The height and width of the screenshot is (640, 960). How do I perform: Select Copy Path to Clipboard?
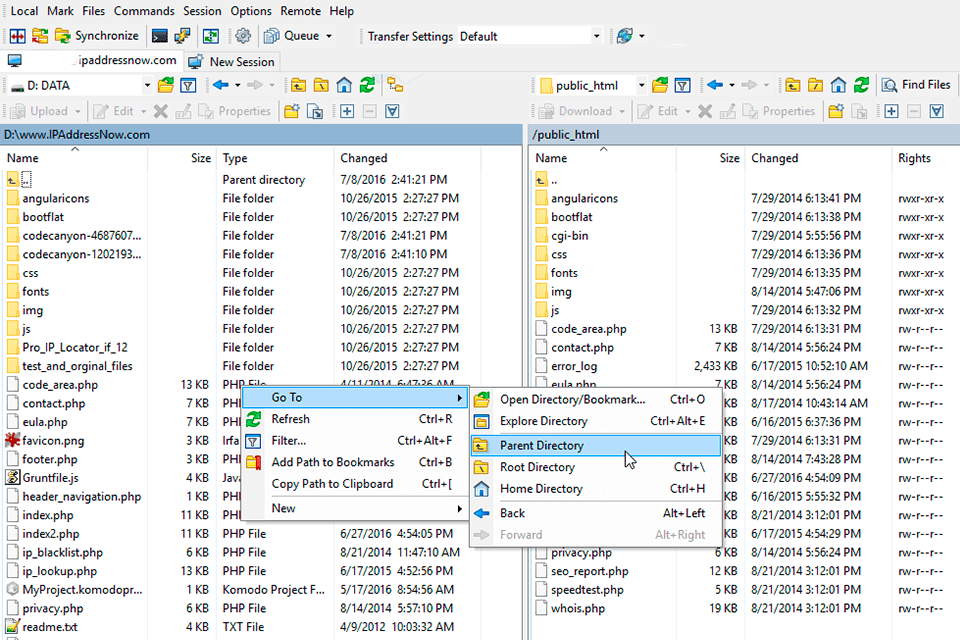click(x=355, y=484)
